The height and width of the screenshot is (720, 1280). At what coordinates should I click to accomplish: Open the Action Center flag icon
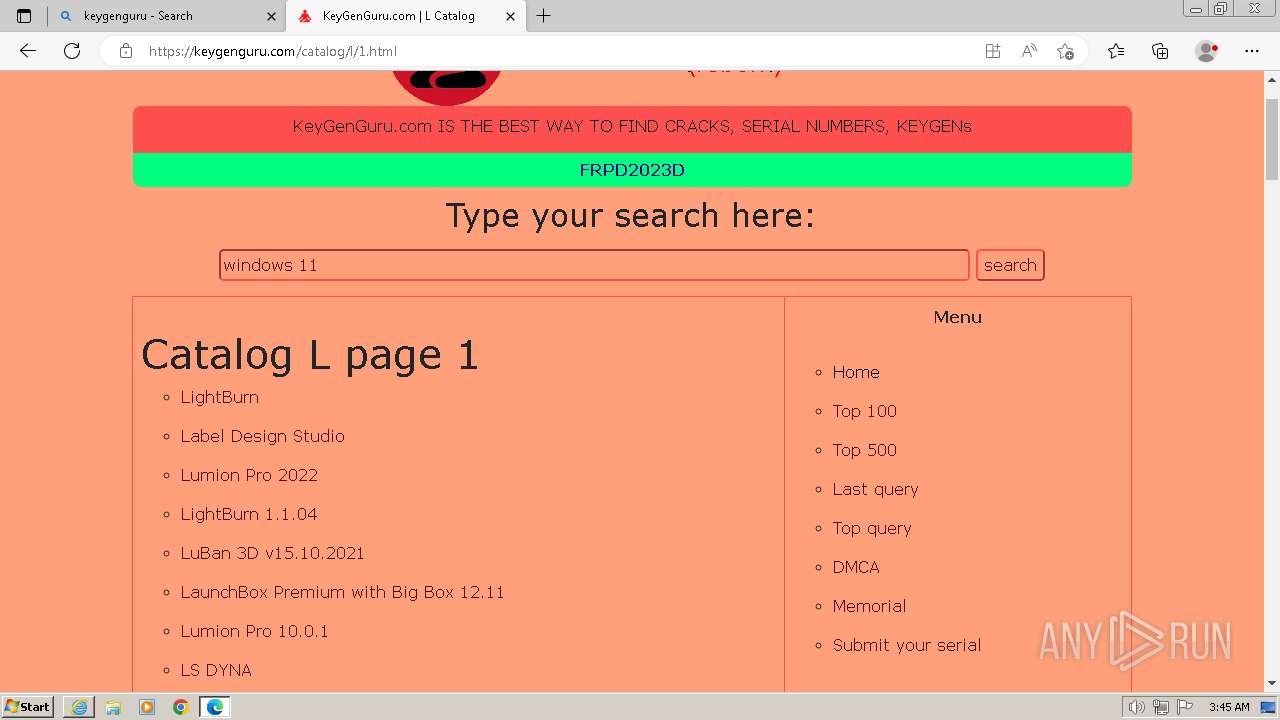[x=1185, y=707]
